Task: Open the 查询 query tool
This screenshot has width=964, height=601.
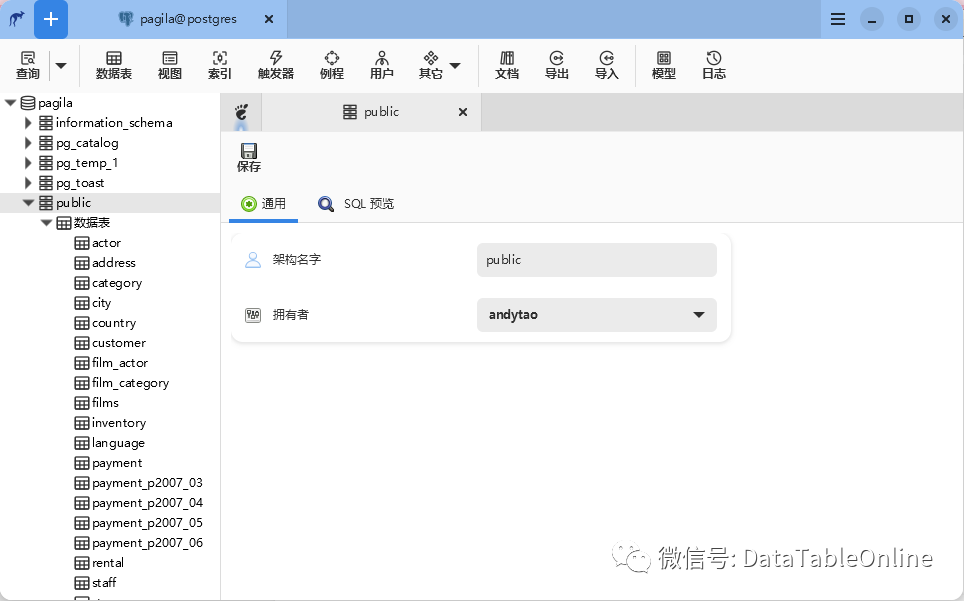Action: click(28, 65)
